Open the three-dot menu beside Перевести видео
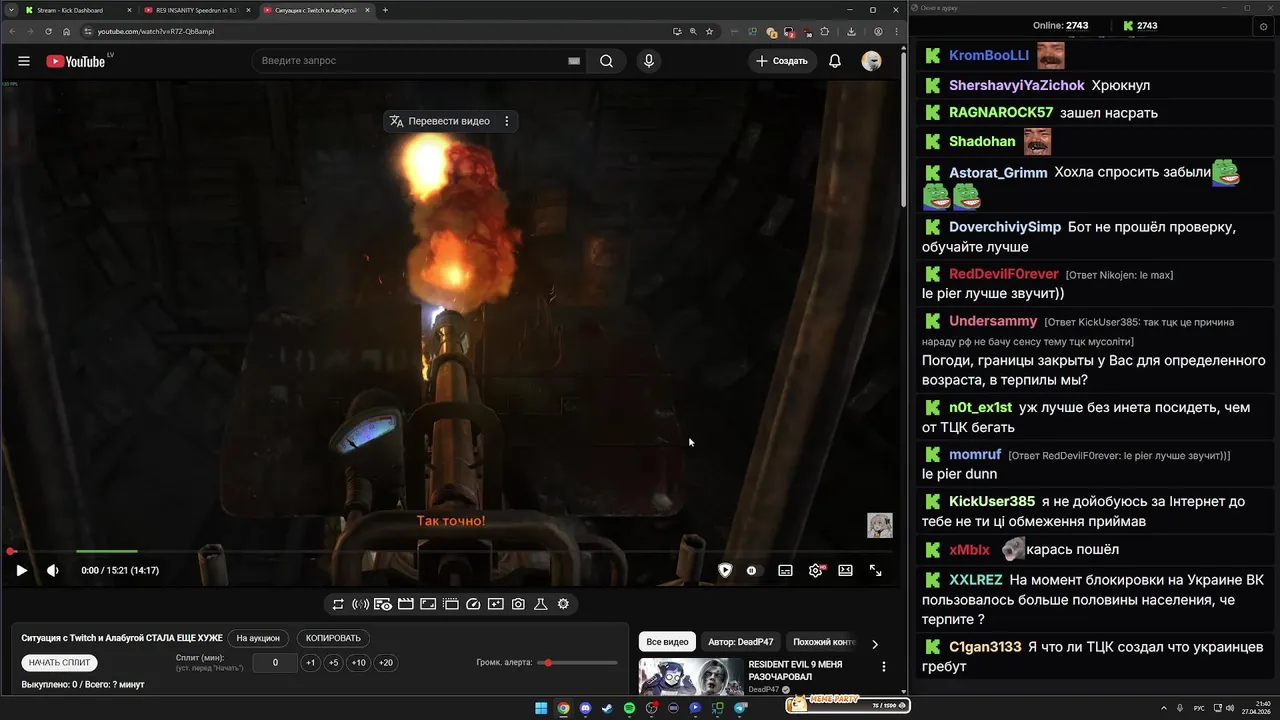The height and width of the screenshot is (720, 1280). (507, 121)
